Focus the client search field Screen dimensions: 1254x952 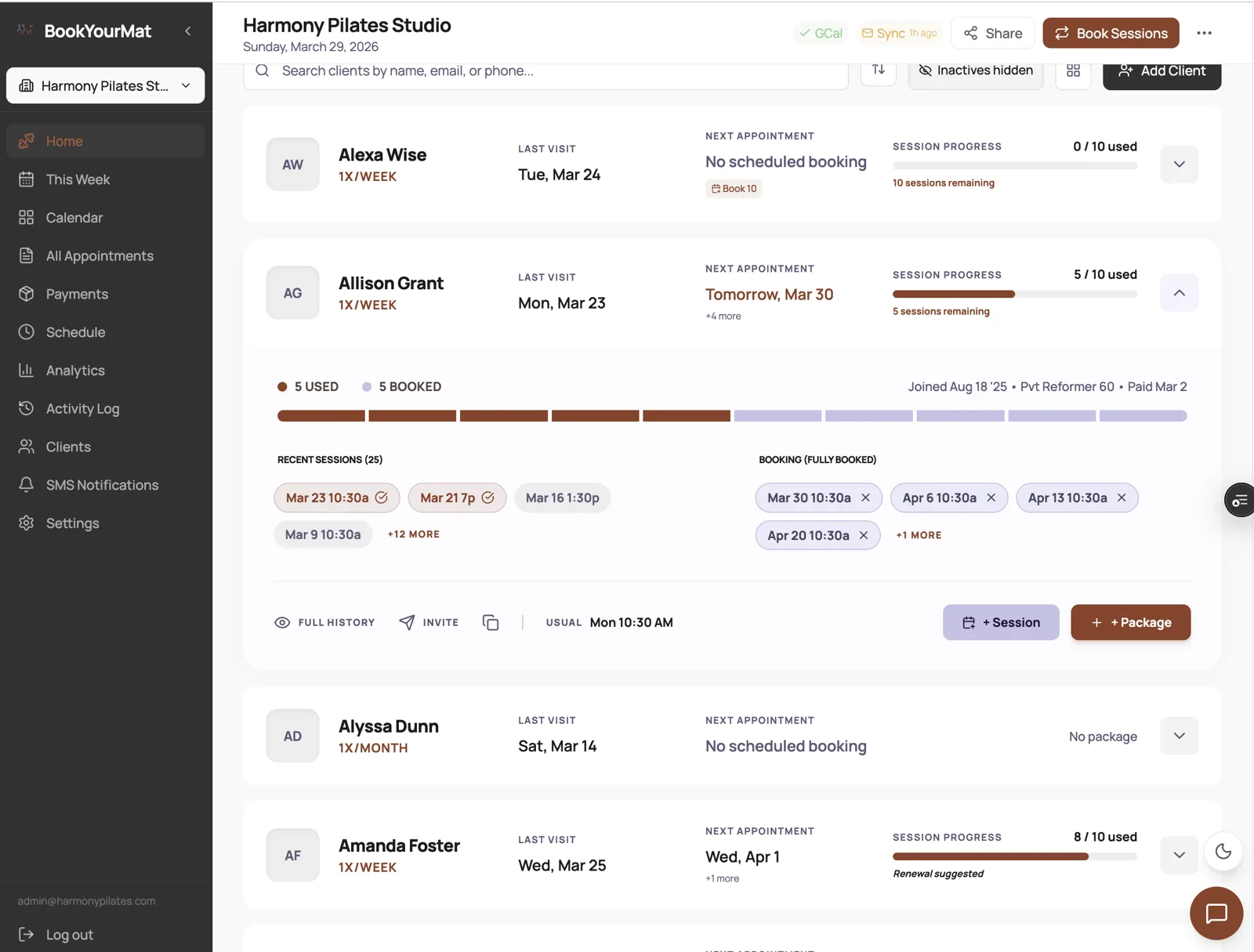545,71
